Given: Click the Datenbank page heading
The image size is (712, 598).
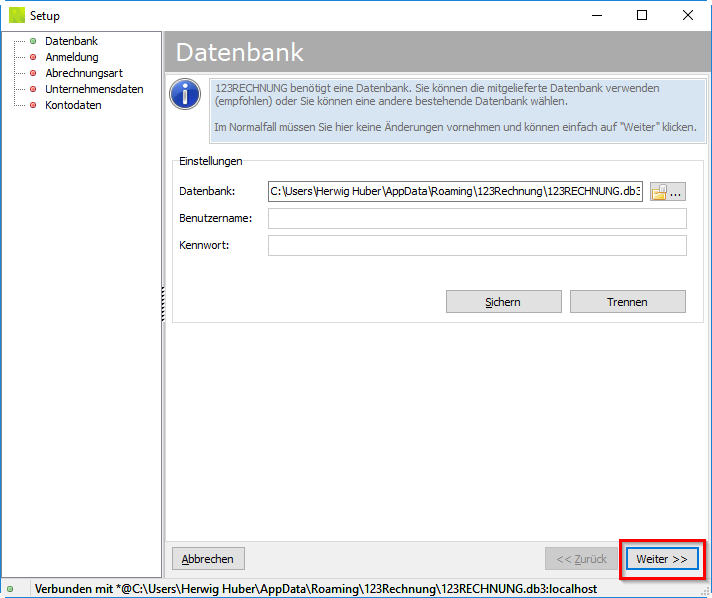Looking at the screenshot, I should [239, 52].
